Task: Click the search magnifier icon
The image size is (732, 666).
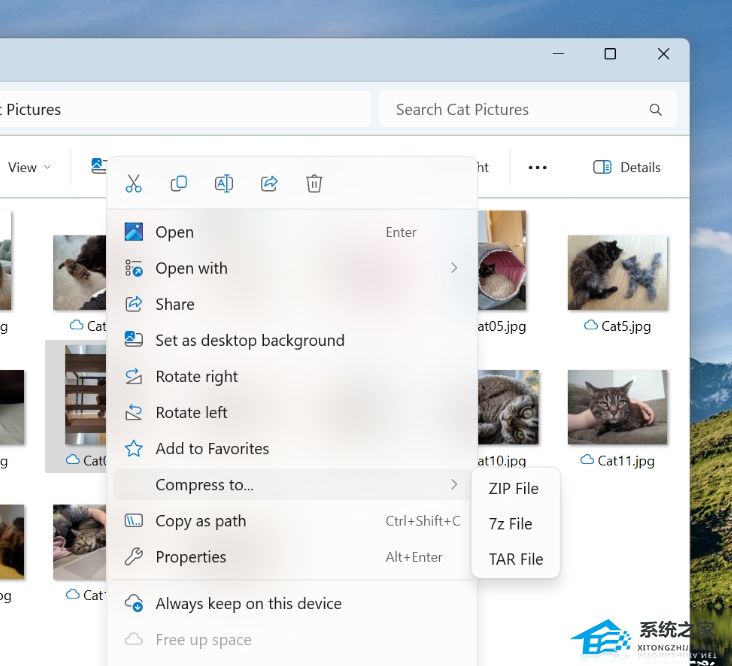Action: click(x=656, y=110)
